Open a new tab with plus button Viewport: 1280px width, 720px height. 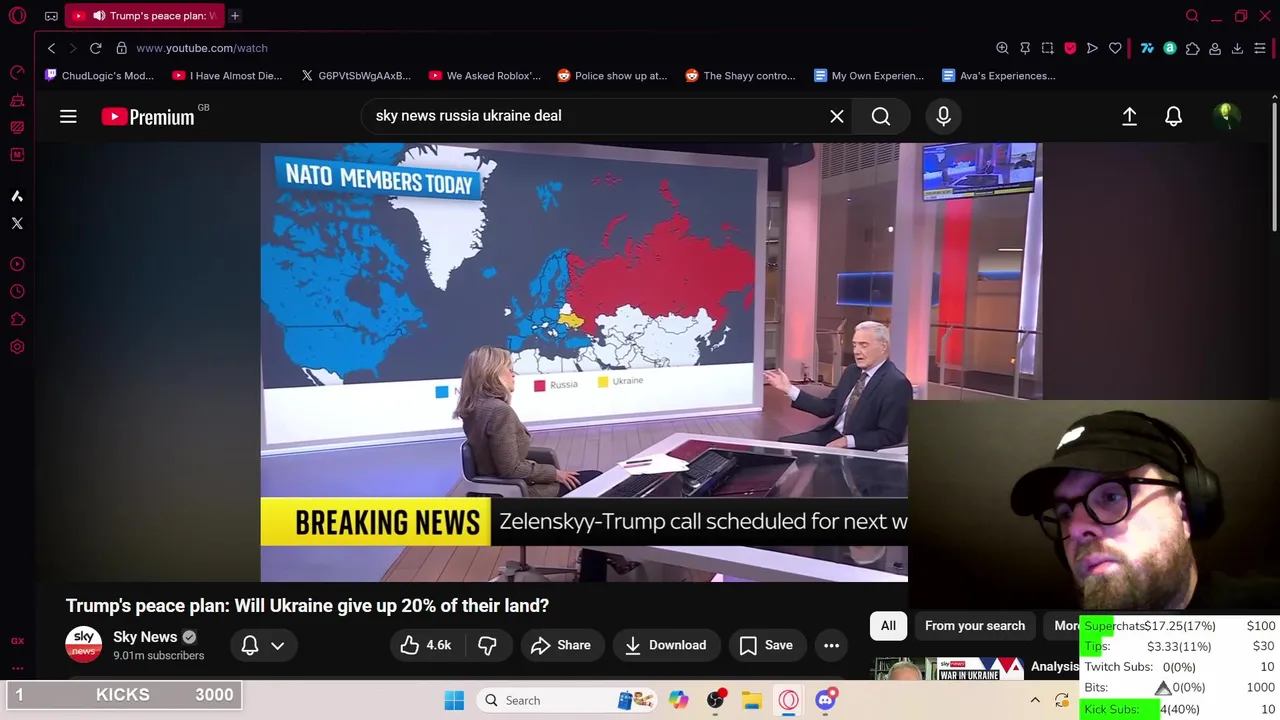[x=235, y=16]
